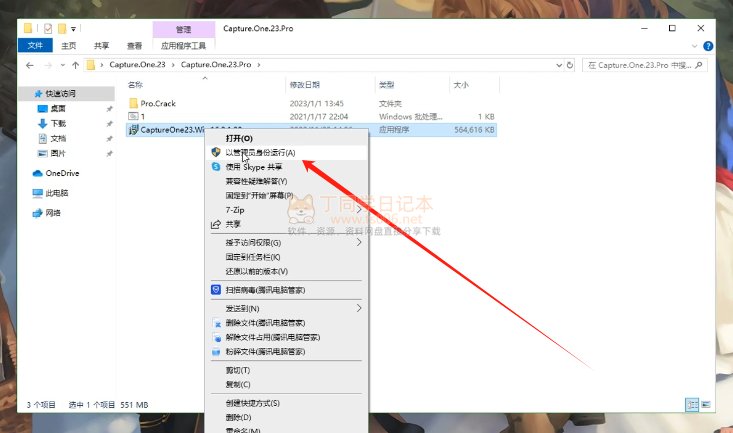Open quick access toolbar dropdown arrow
The height and width of the screenshot is (433, 733).
coord(73,29)
